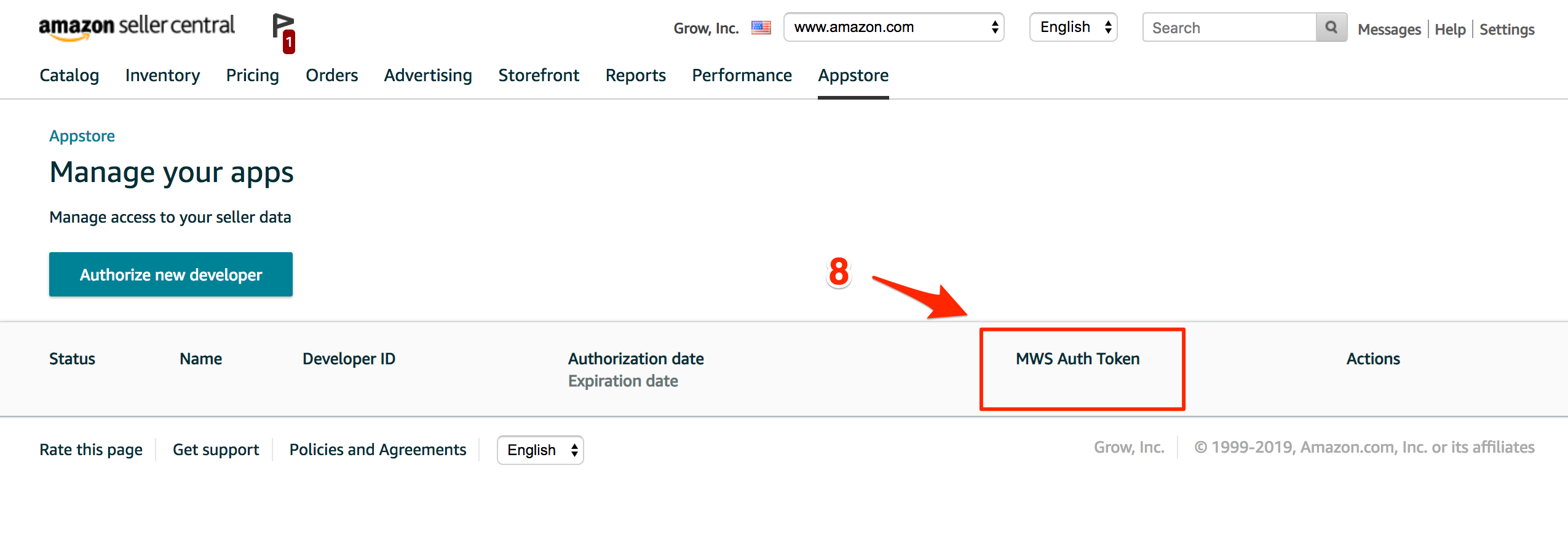Viewport: 1568px width, 540px height.
Task: Click the Expiration date subheader text
Action: pyautogui.click(x=623, y=381)
